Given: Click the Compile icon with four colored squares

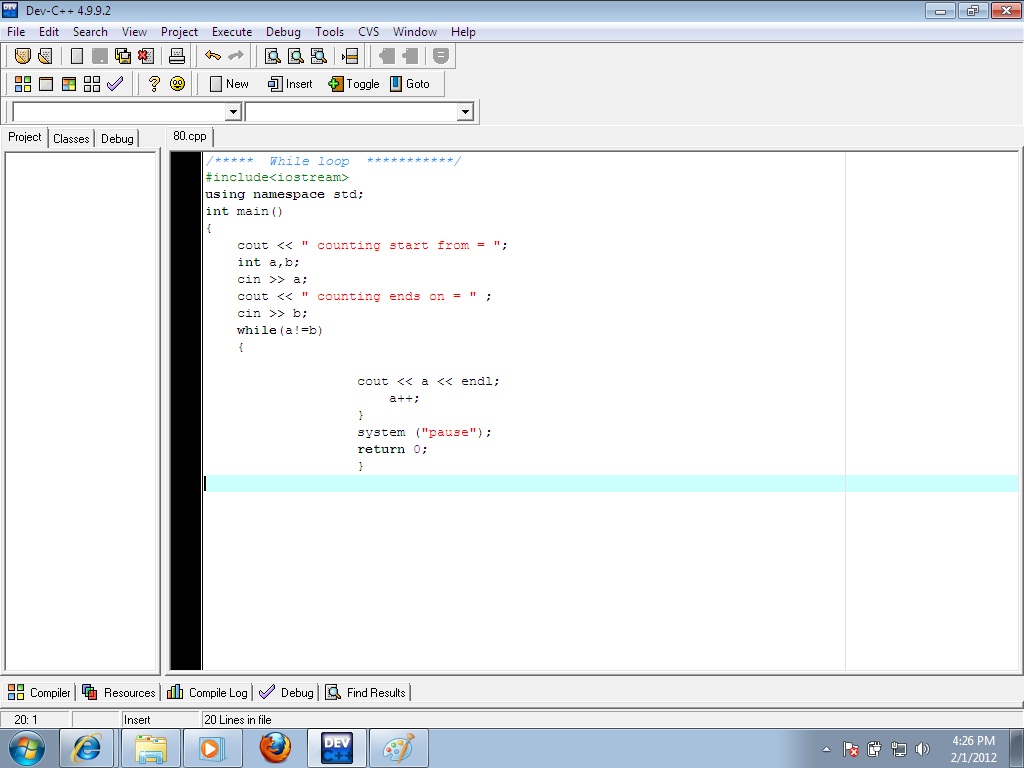Looking at the screenshot, I should (22, 84).
